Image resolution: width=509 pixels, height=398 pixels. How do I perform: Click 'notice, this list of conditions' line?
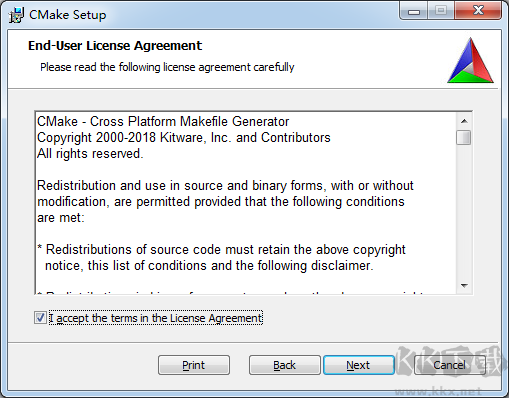(x=209, y=266)
